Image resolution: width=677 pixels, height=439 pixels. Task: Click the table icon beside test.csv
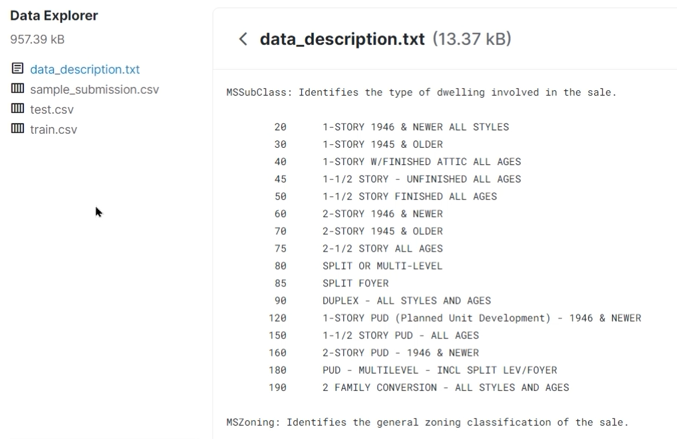17,109
